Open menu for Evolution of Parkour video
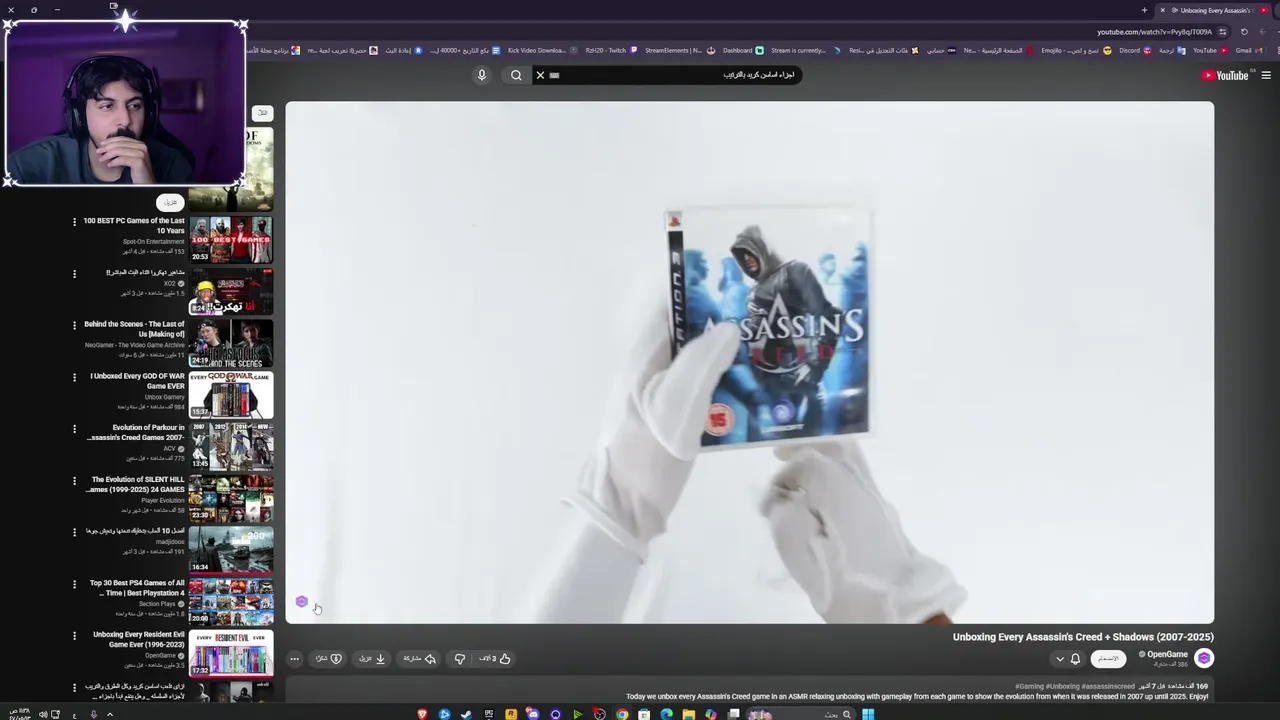The image size is (1280, 720). click(74, 429)
